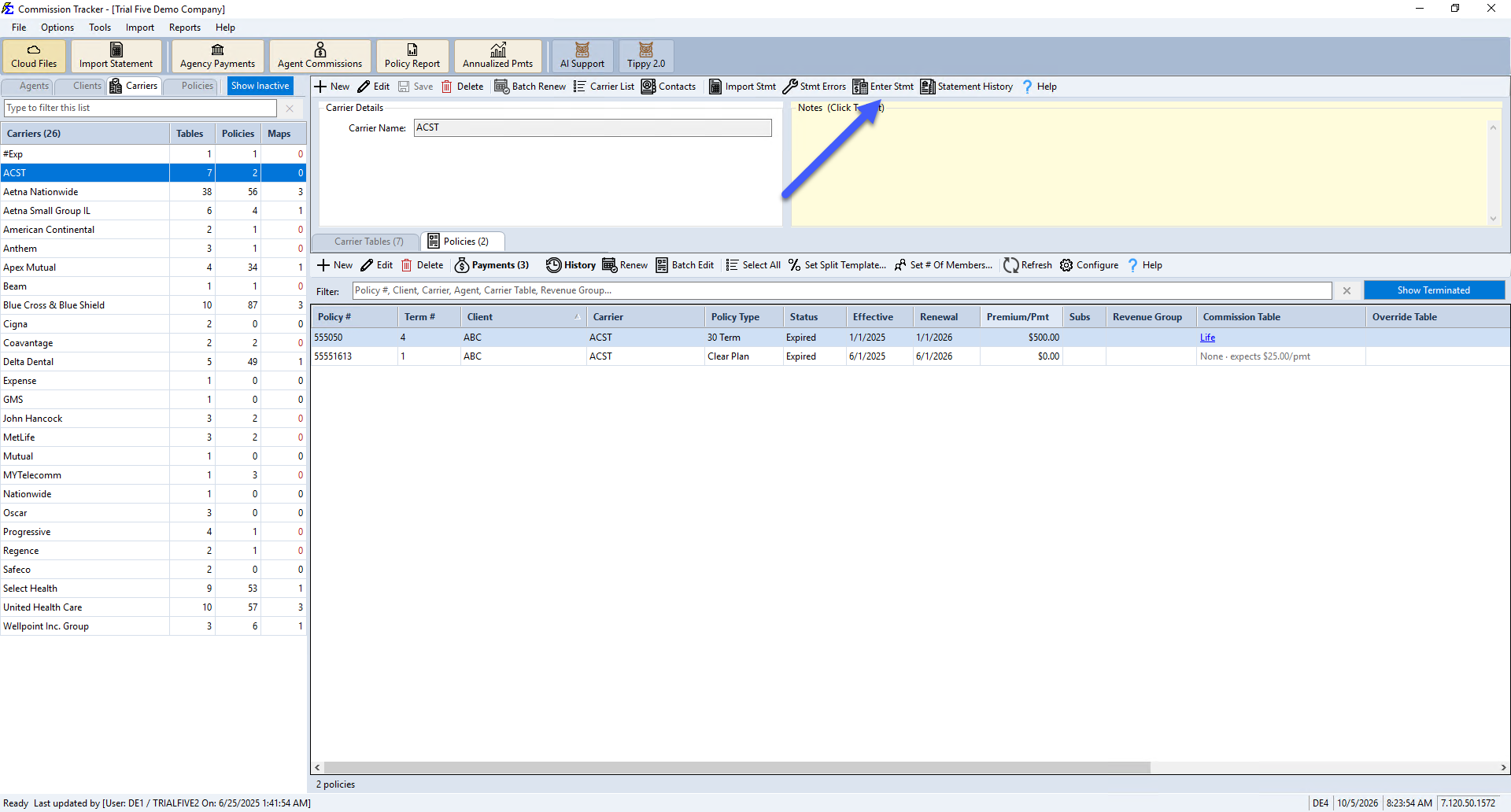Open Statement History
Screen dimensions: 1511x812
pos(967,87)
